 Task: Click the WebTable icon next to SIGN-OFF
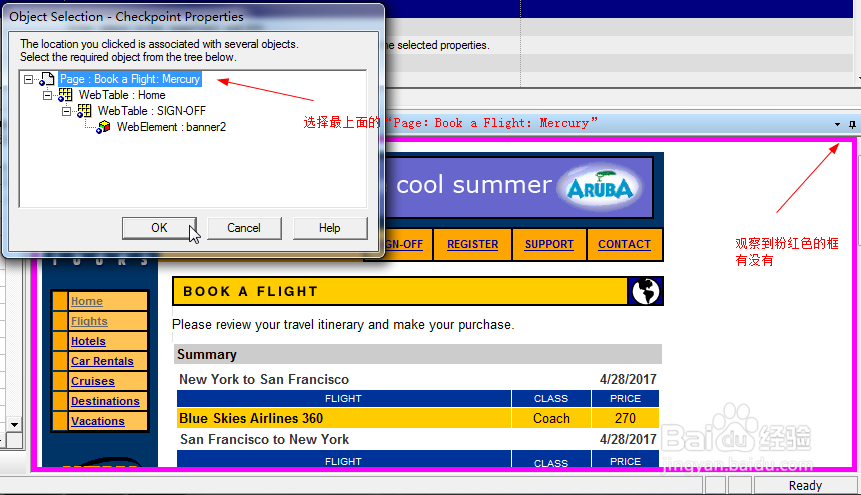(84, 111)
